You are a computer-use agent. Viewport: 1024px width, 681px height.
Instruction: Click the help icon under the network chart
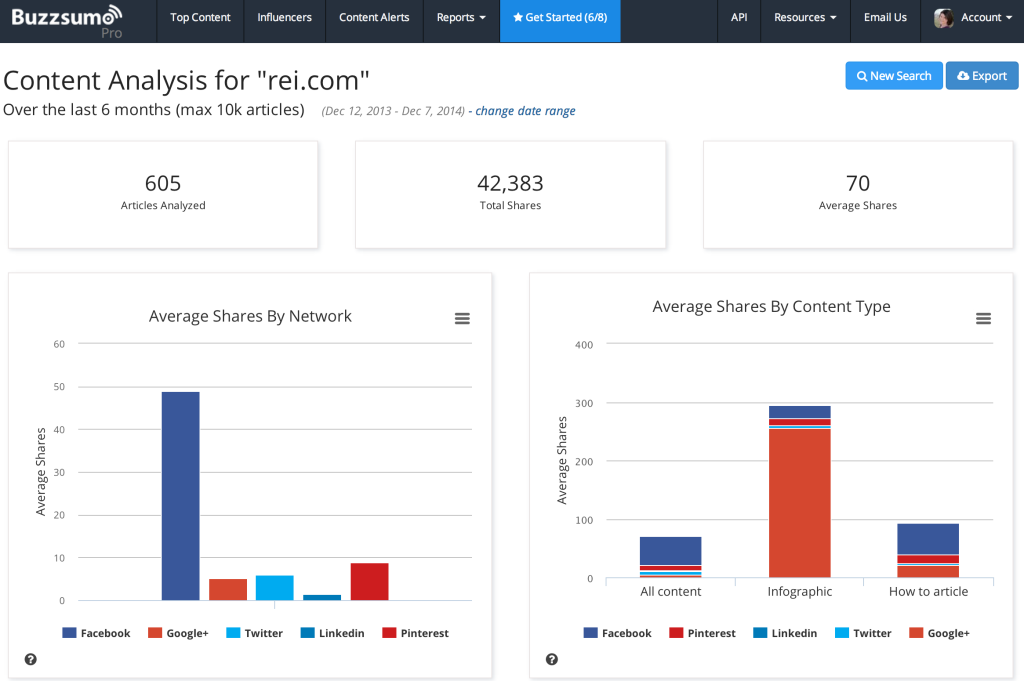[31, 659]
